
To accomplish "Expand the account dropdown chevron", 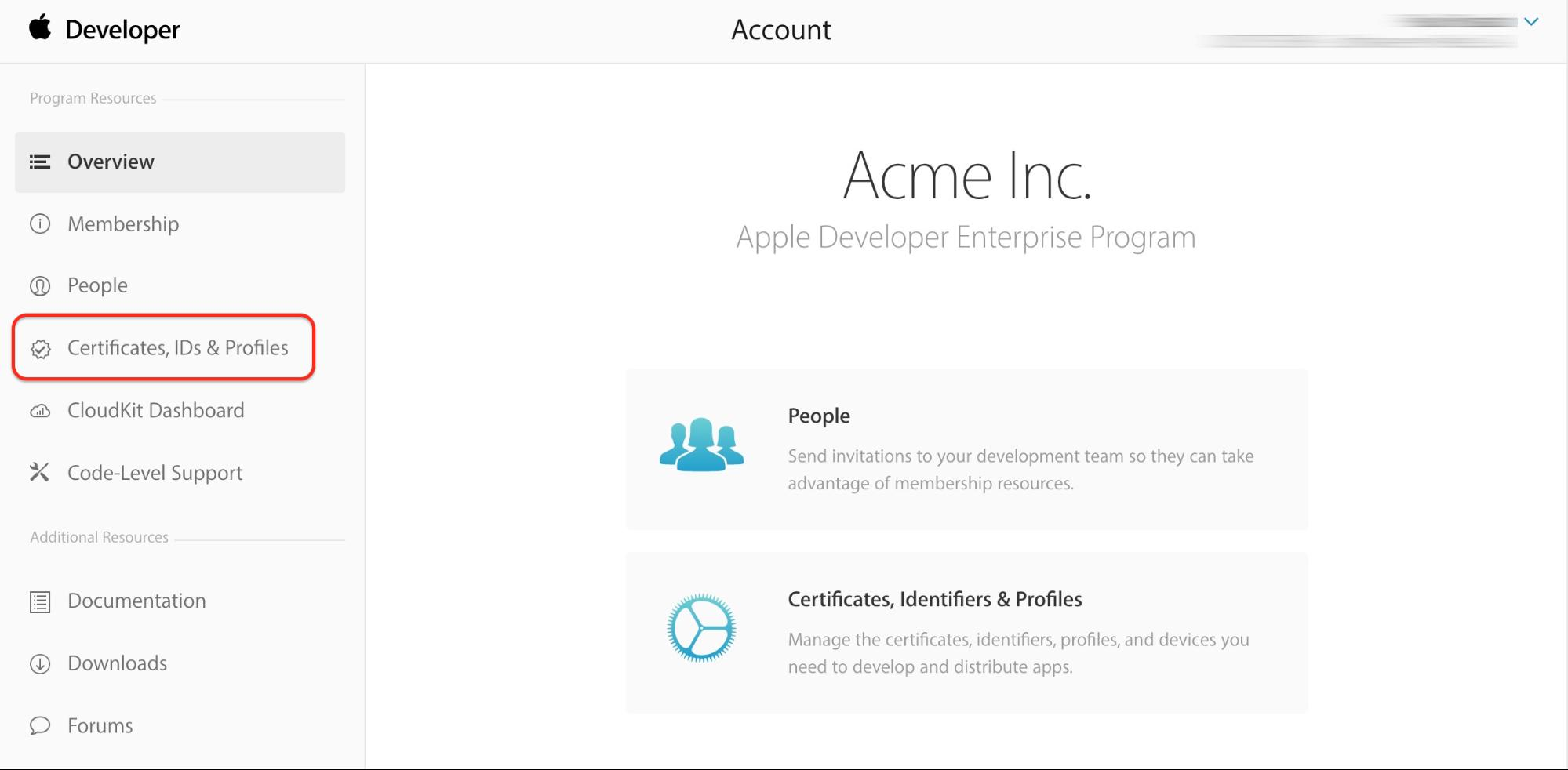I will [1531, 22].
